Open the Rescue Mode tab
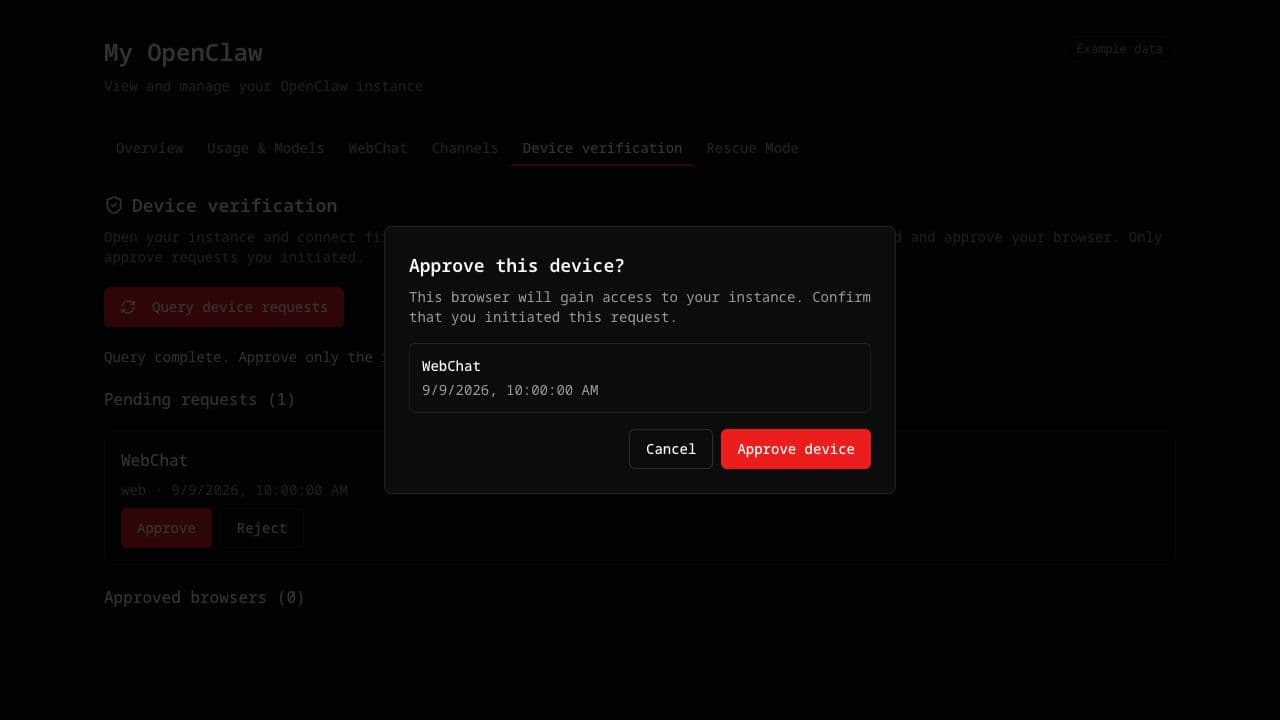This screenshot has height=720, width=1280. pos(753,148)
